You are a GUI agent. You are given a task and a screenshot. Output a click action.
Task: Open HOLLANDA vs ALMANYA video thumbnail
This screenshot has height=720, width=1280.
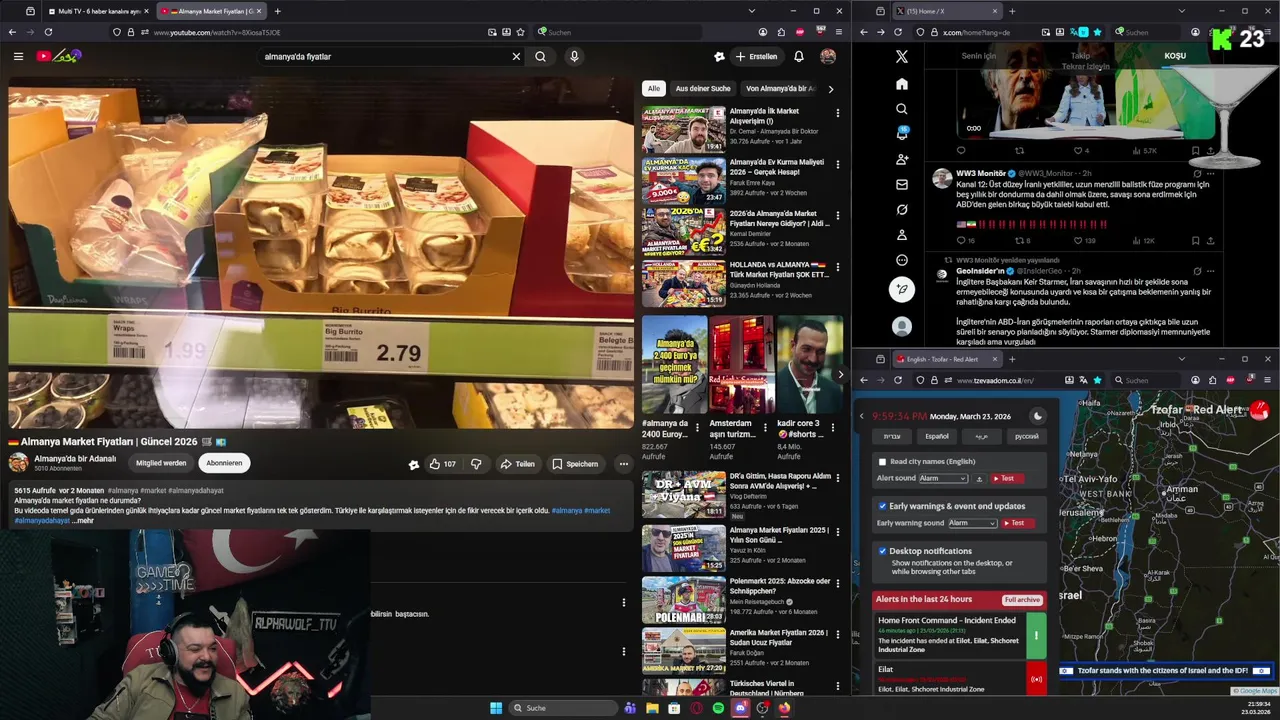click(x=684, y=283)
